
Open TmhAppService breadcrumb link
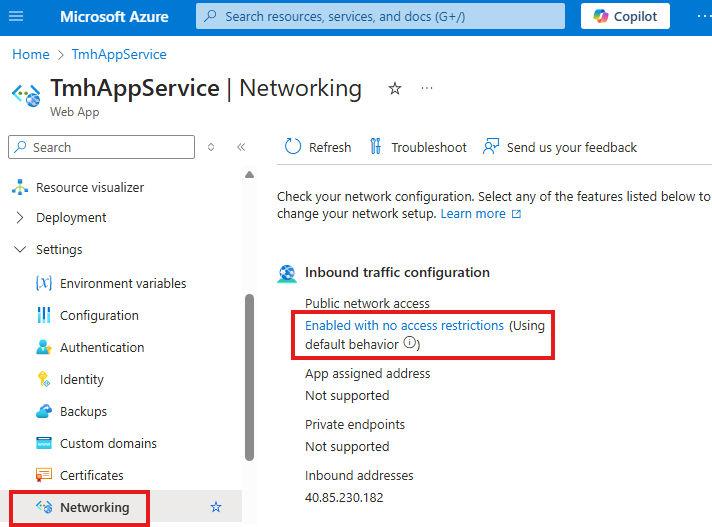[x=119, y=54]
